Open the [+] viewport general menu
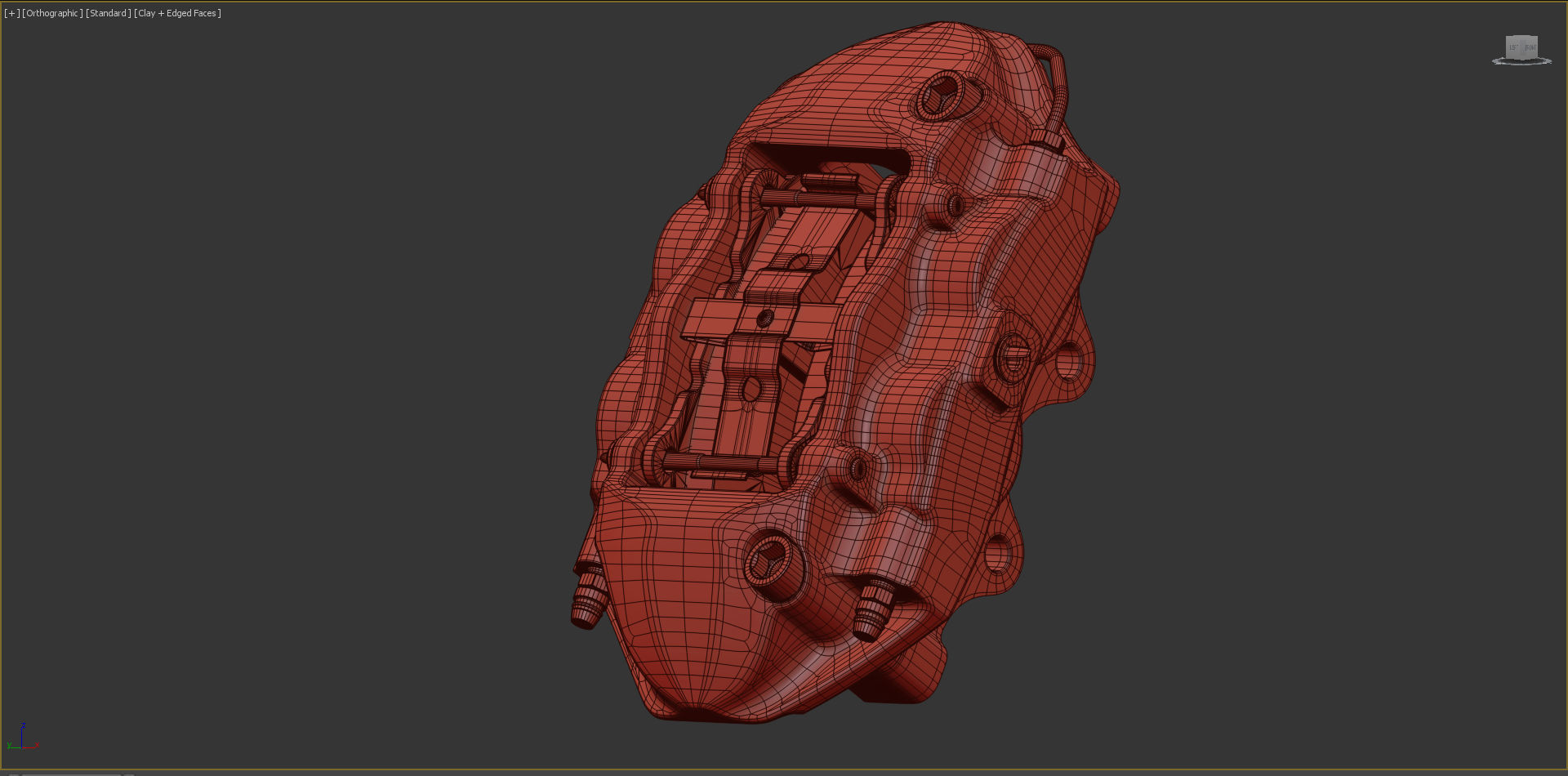The width and height of the screenshot is (1568, 776). click(11, 13)
